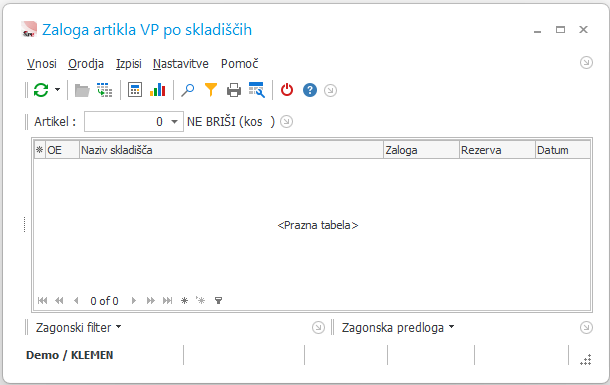Screen dimensions: 610x385
Task: Sort by Naziv skladišča column header
Action: coord(231,150)
